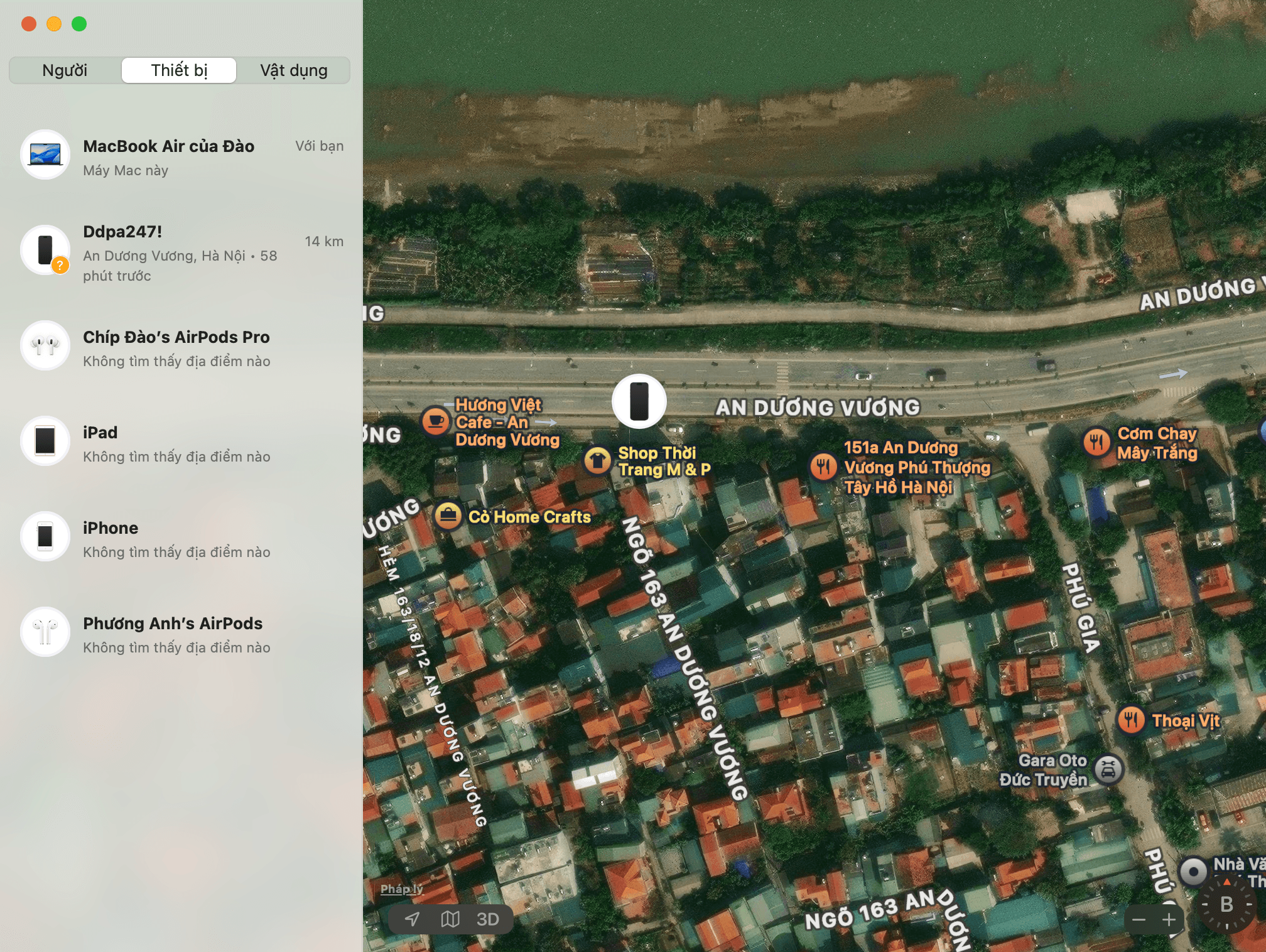This screenshot has width=1266, height=952.
Task: Click the Cơm Chay Mây Trắng restaurant marker
Action: tap(1096, 442)
